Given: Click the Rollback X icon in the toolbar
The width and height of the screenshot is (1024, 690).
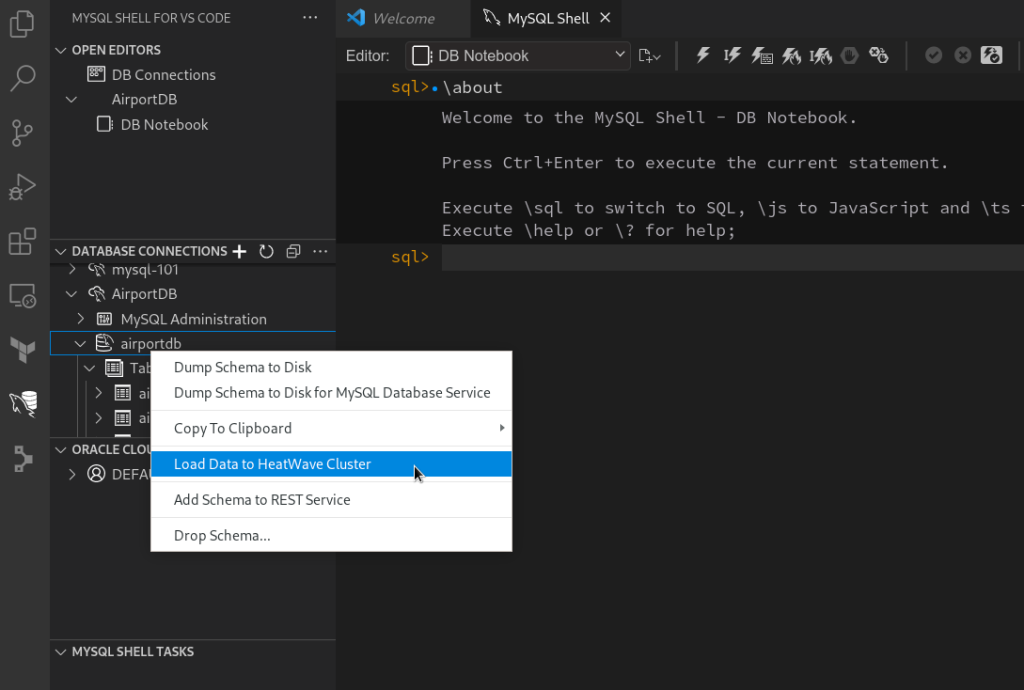Looking at the screenshot, I should [x=962, y=55].
